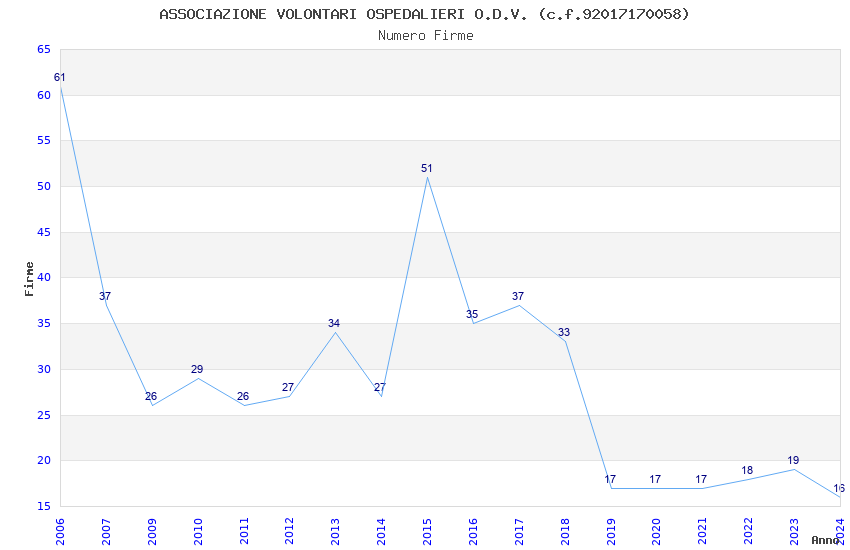Click data label 16 for year 2024
This screenshot has width=850, height=550.
tap(839, 488)
